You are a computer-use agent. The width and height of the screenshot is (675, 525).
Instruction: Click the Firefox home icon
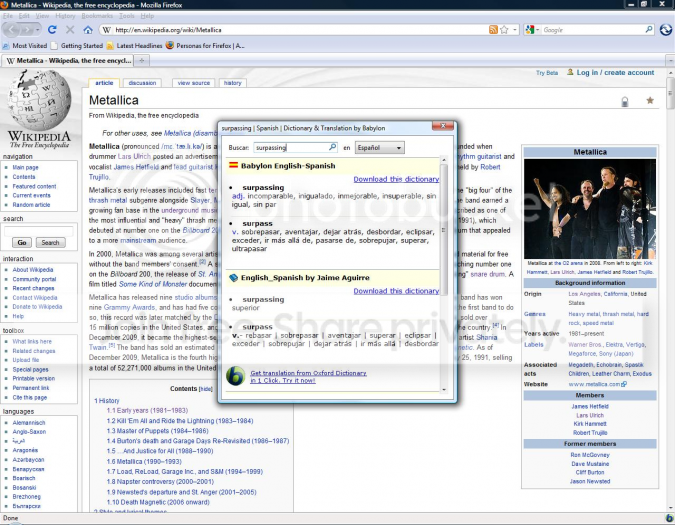point(88,30)
